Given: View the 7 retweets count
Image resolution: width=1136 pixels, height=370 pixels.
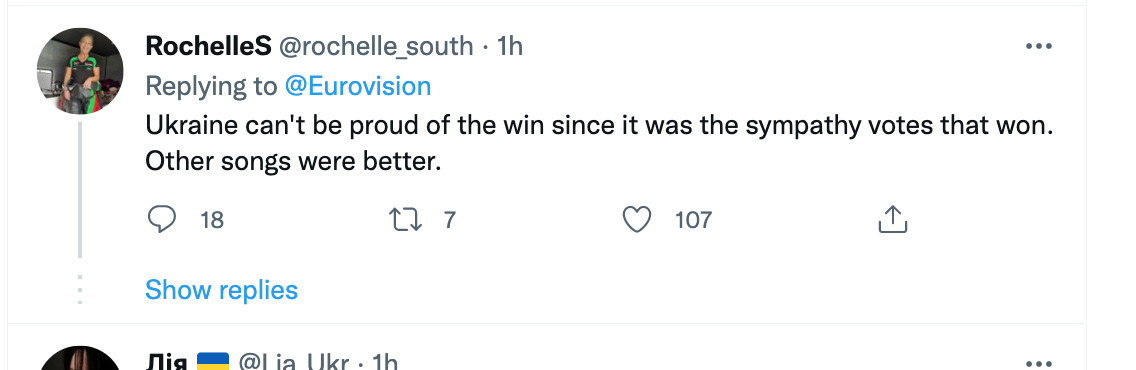Looking at the screenshot, I should pos(449,219).
